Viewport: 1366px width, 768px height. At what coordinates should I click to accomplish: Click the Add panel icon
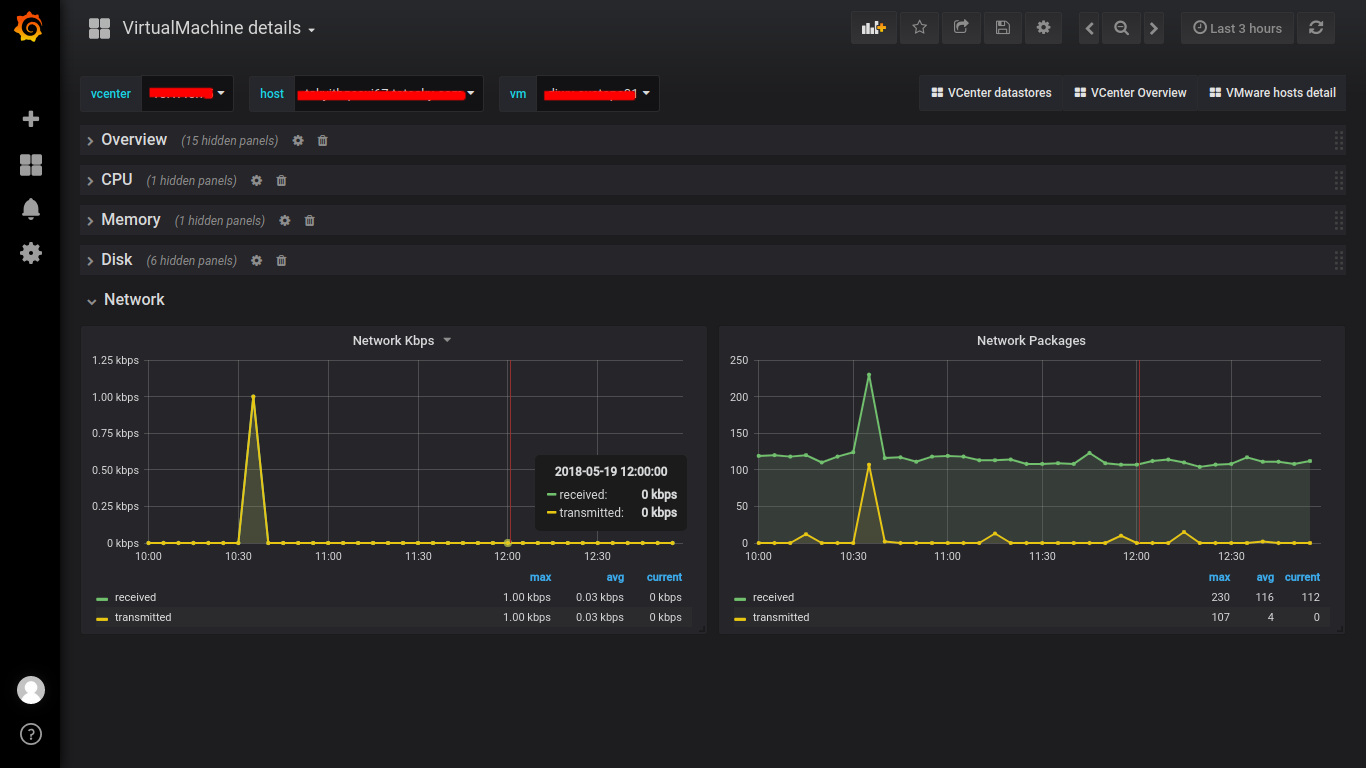874,28
